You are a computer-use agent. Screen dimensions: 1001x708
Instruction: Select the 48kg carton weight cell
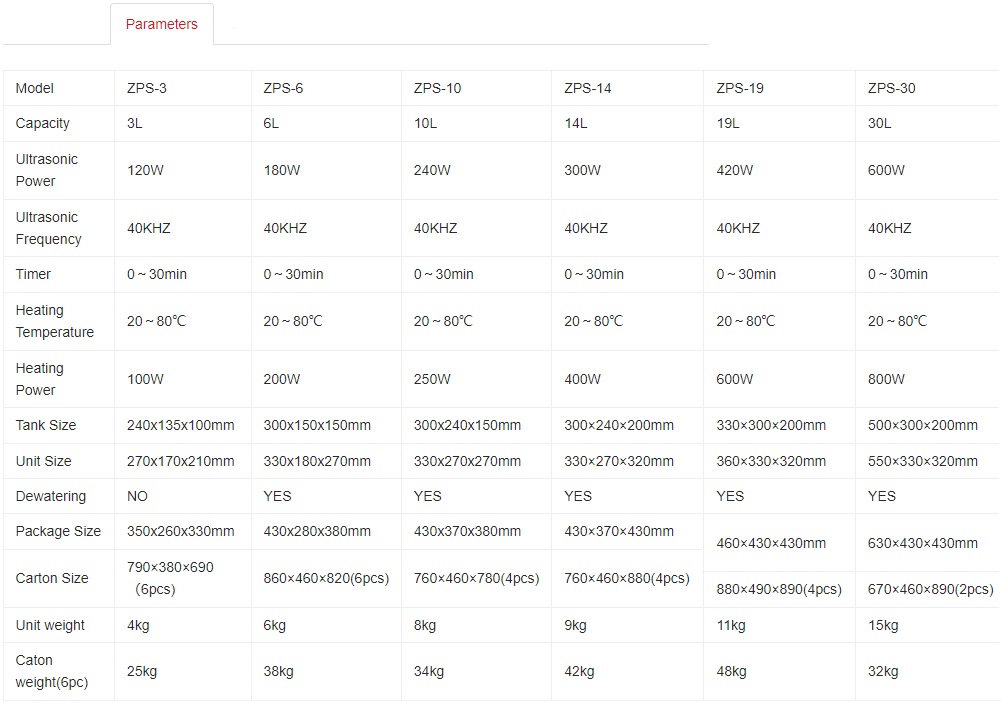coord(731,671)
